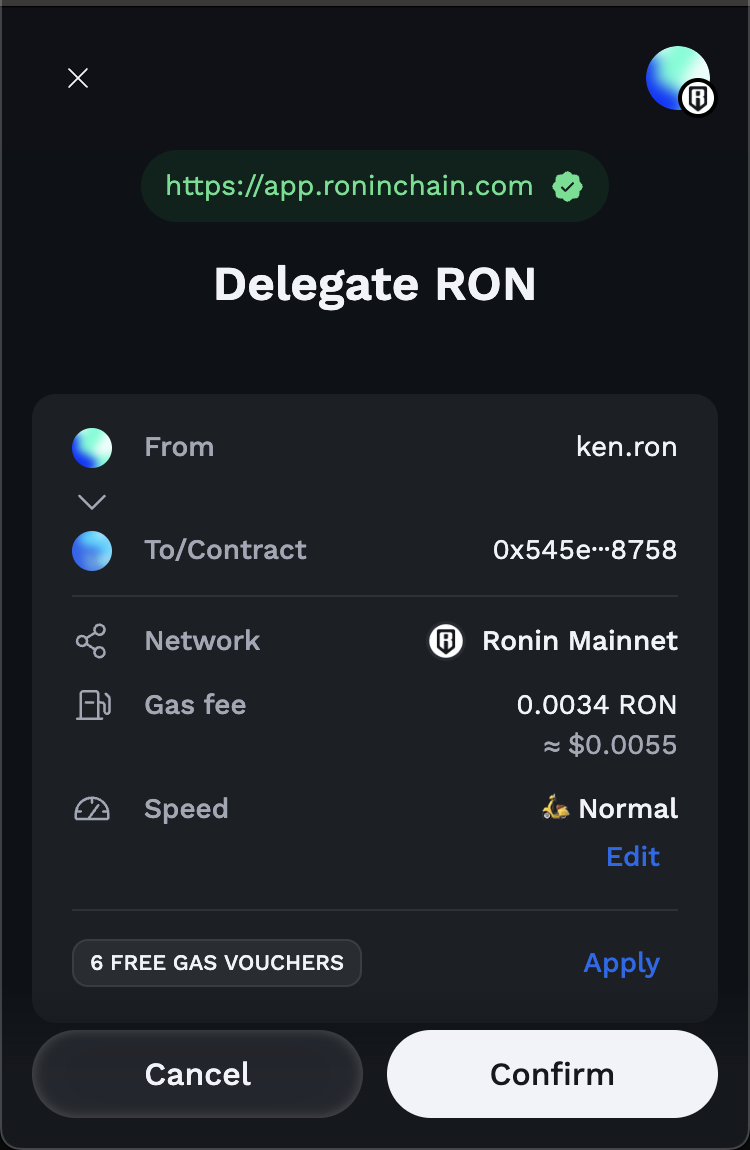This screenshot has width=750, height=1150.
Task: Close the Delegate RON dialog with X
Action: coord(78,78)
